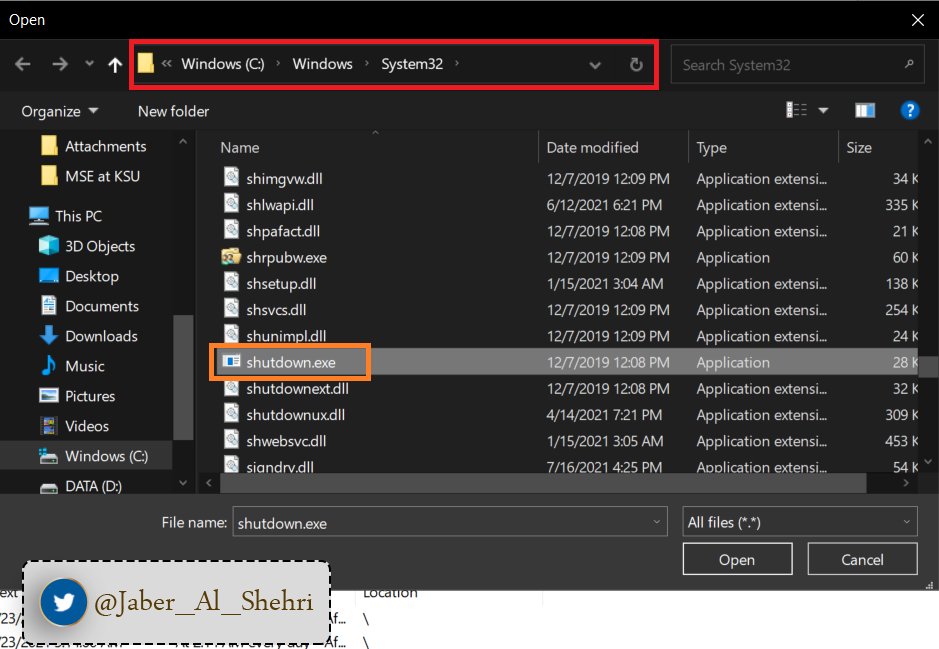This screenshot has height=649, width=939.
Task: Select the shimgvw.dll file
Action: 284,178
